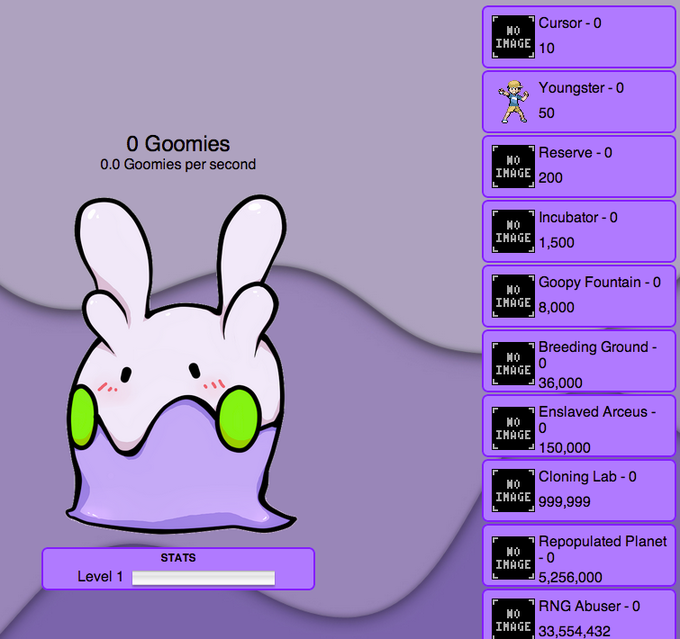Click the price '5,256,000'

(570, 577)
